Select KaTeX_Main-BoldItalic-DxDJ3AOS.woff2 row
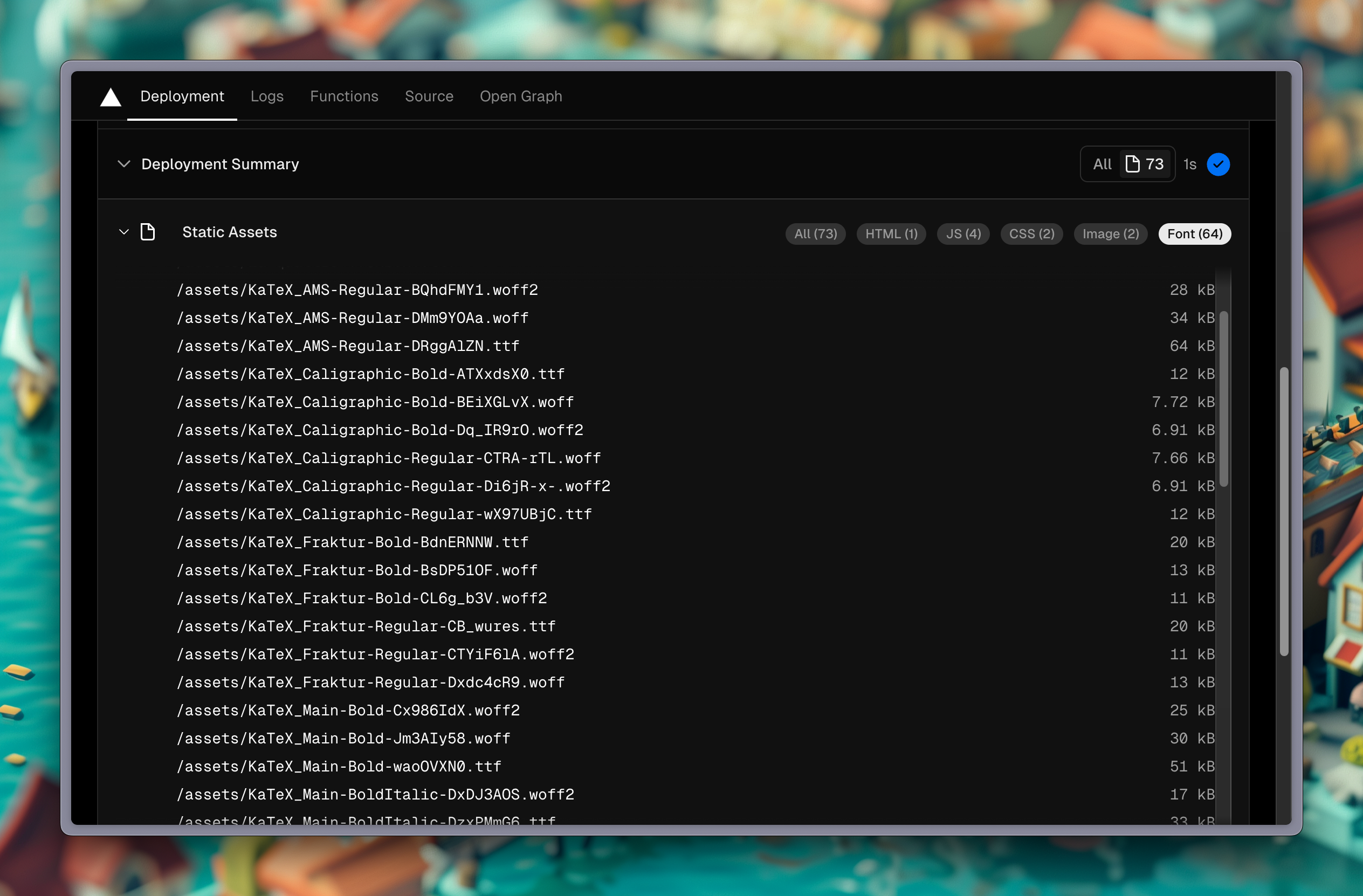The image size is (1363, 896). point(695,795)
